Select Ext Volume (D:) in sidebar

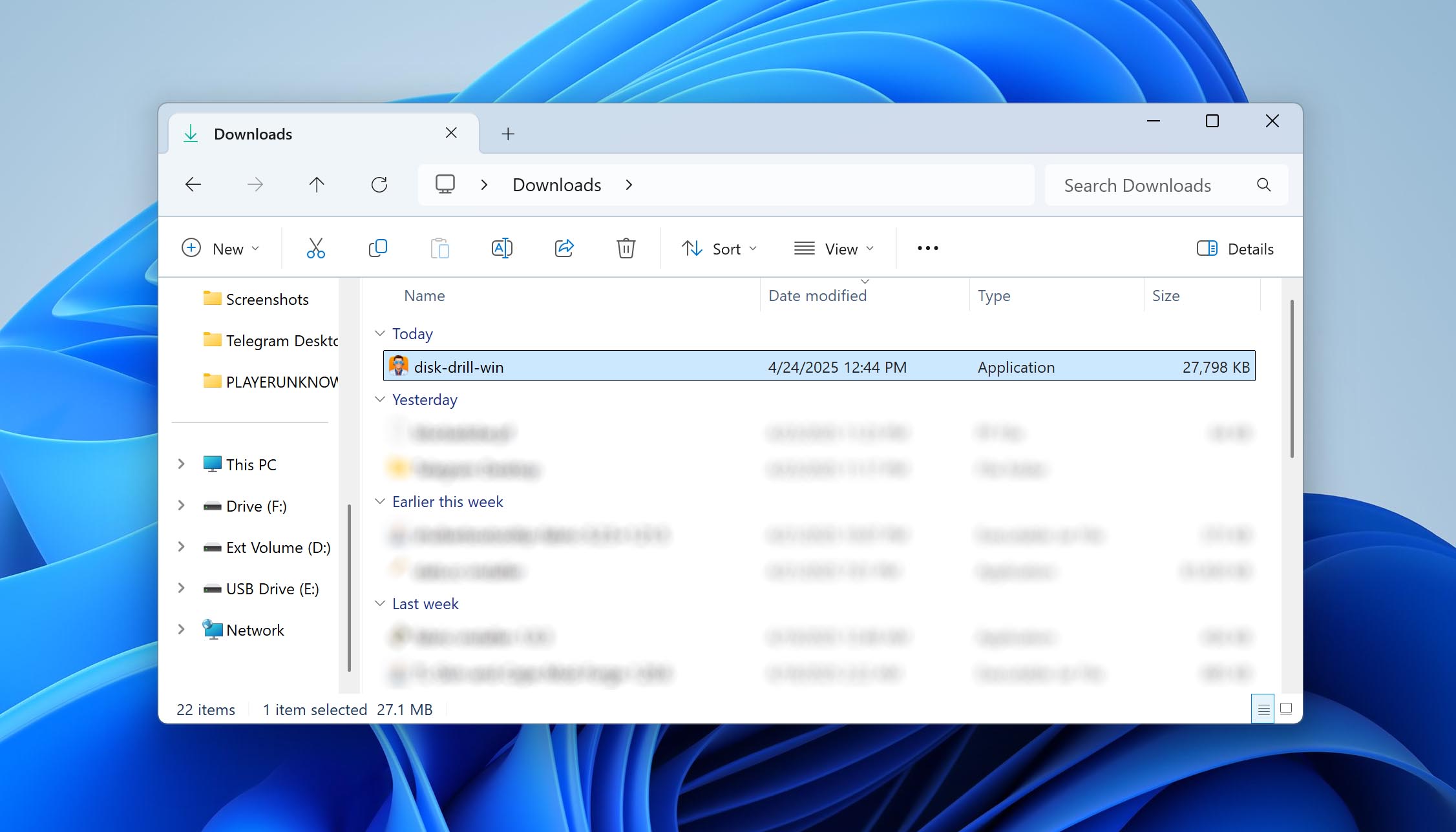point(266,547)
